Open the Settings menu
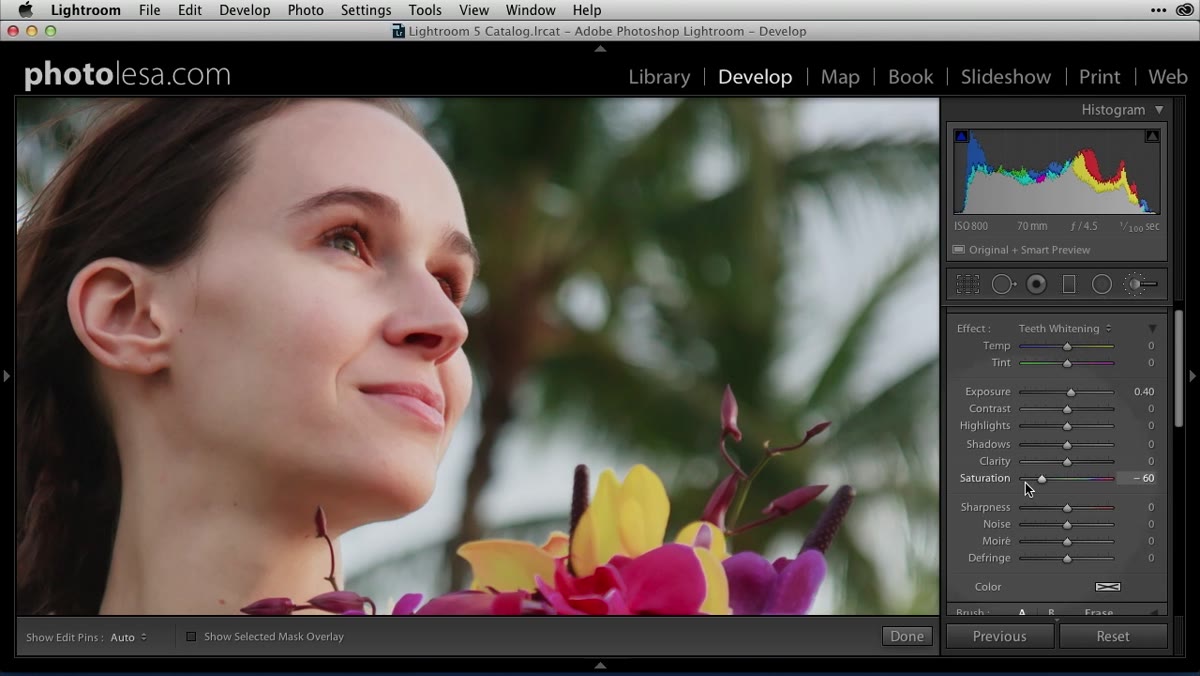 (x=366, y=10)
